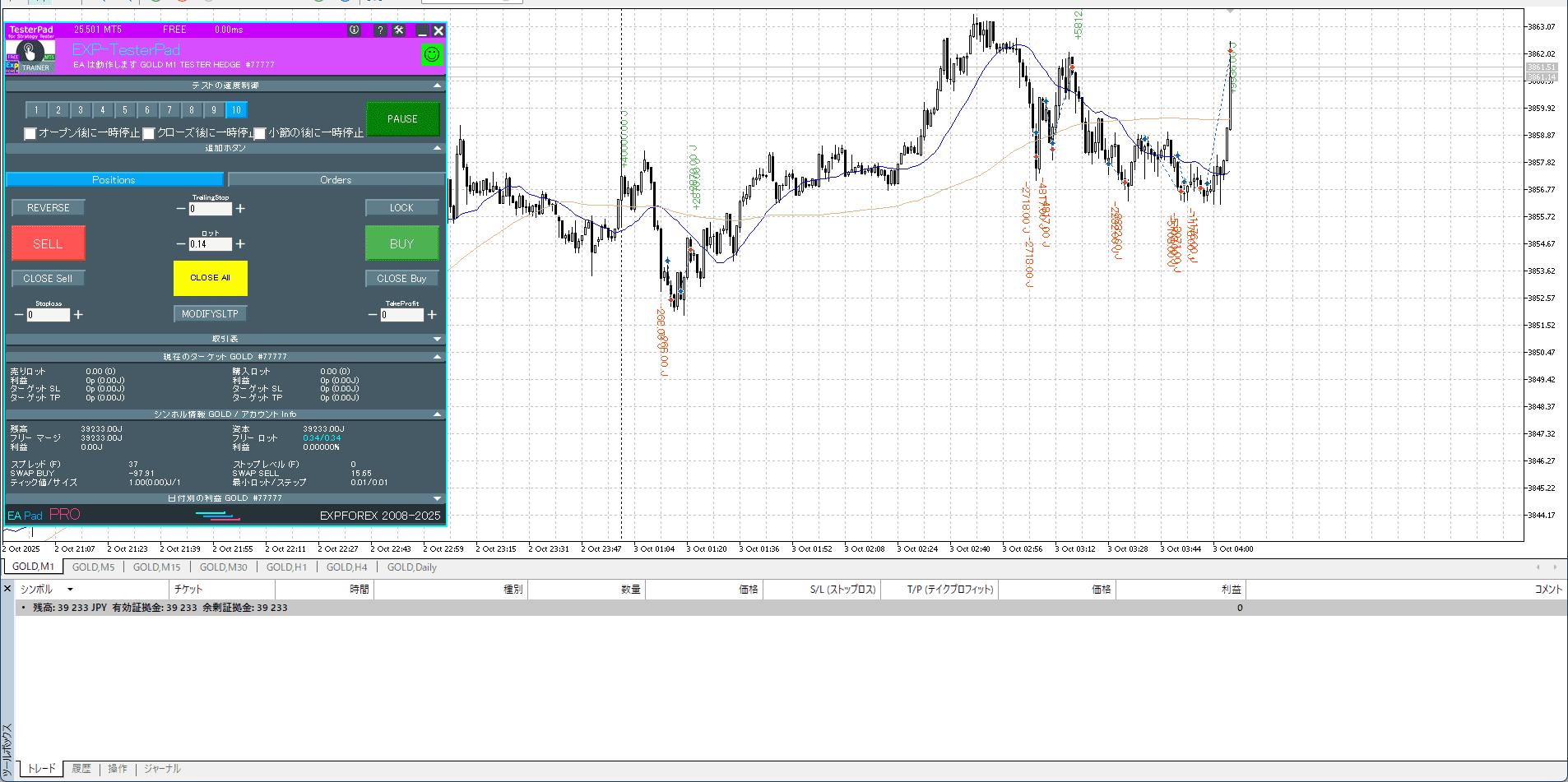Image resolution: width=1568 pixels, height=782 pixels.
Task: Expand daily profit GOLD section
Action: coord(437,498)
